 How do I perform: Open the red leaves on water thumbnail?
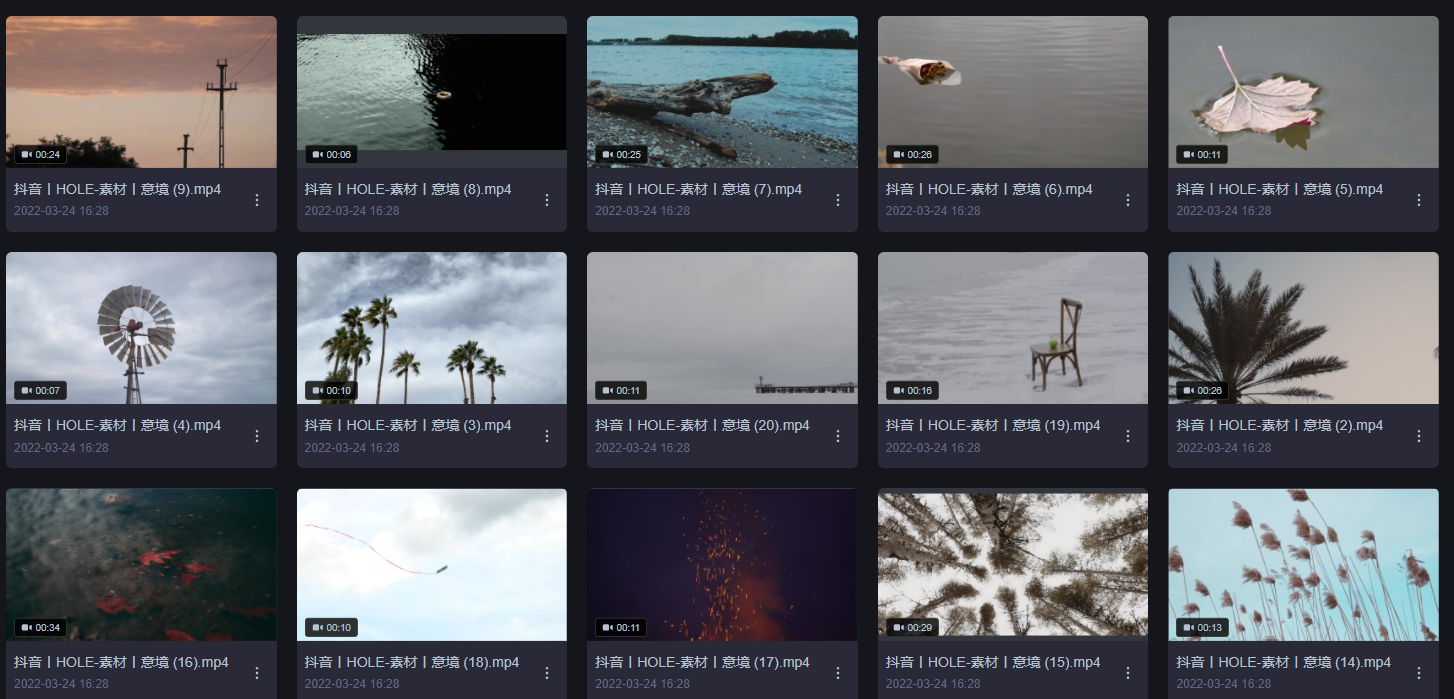141,565
